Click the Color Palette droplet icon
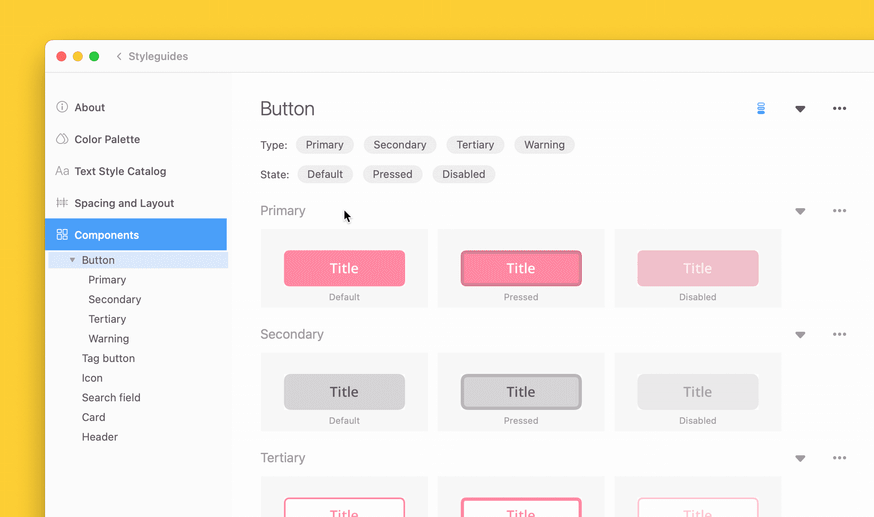Screen dimensions: 874x517 [x=62, y=139]
